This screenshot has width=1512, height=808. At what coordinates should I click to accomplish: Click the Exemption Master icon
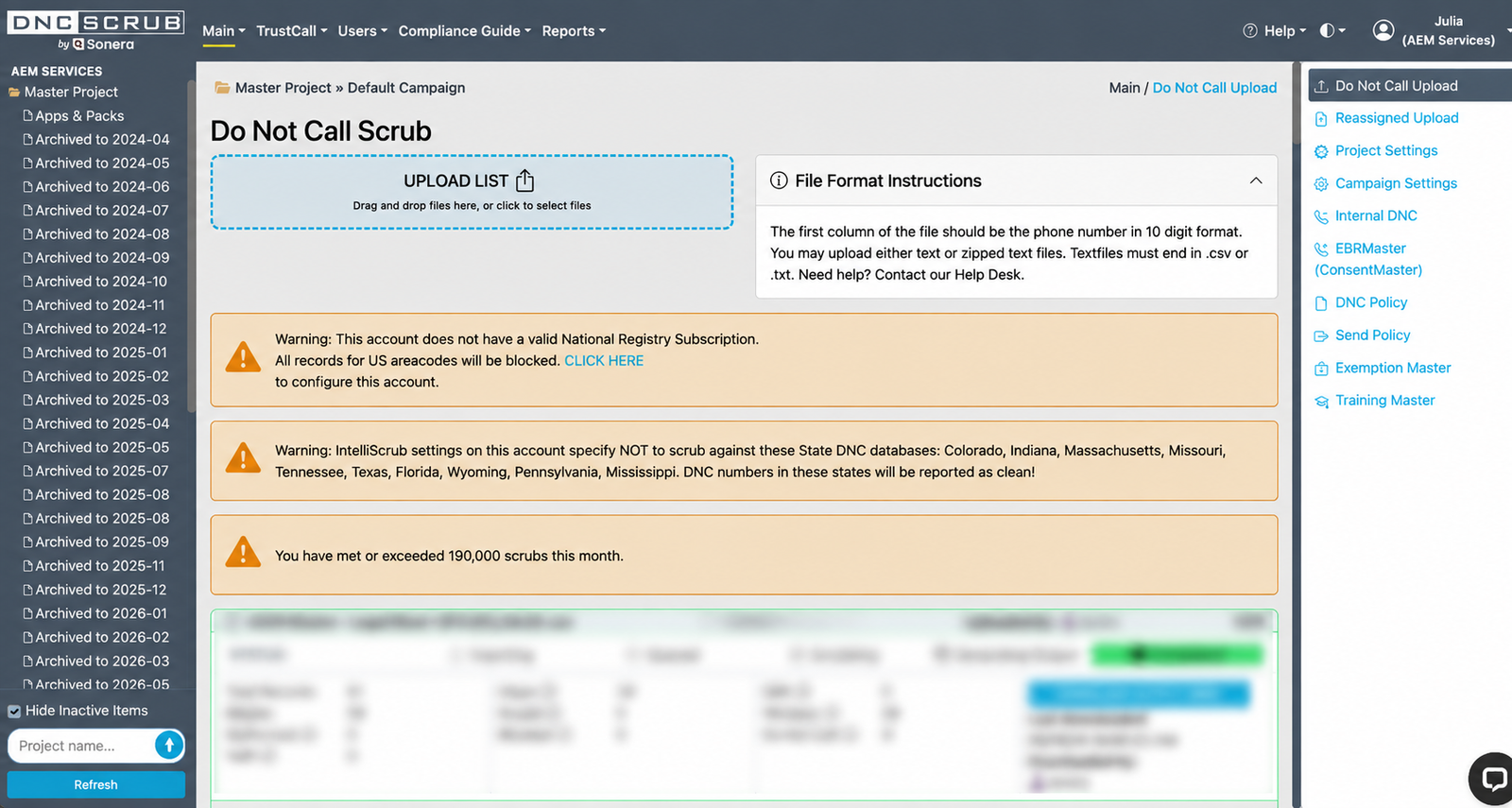(1321, 369)
